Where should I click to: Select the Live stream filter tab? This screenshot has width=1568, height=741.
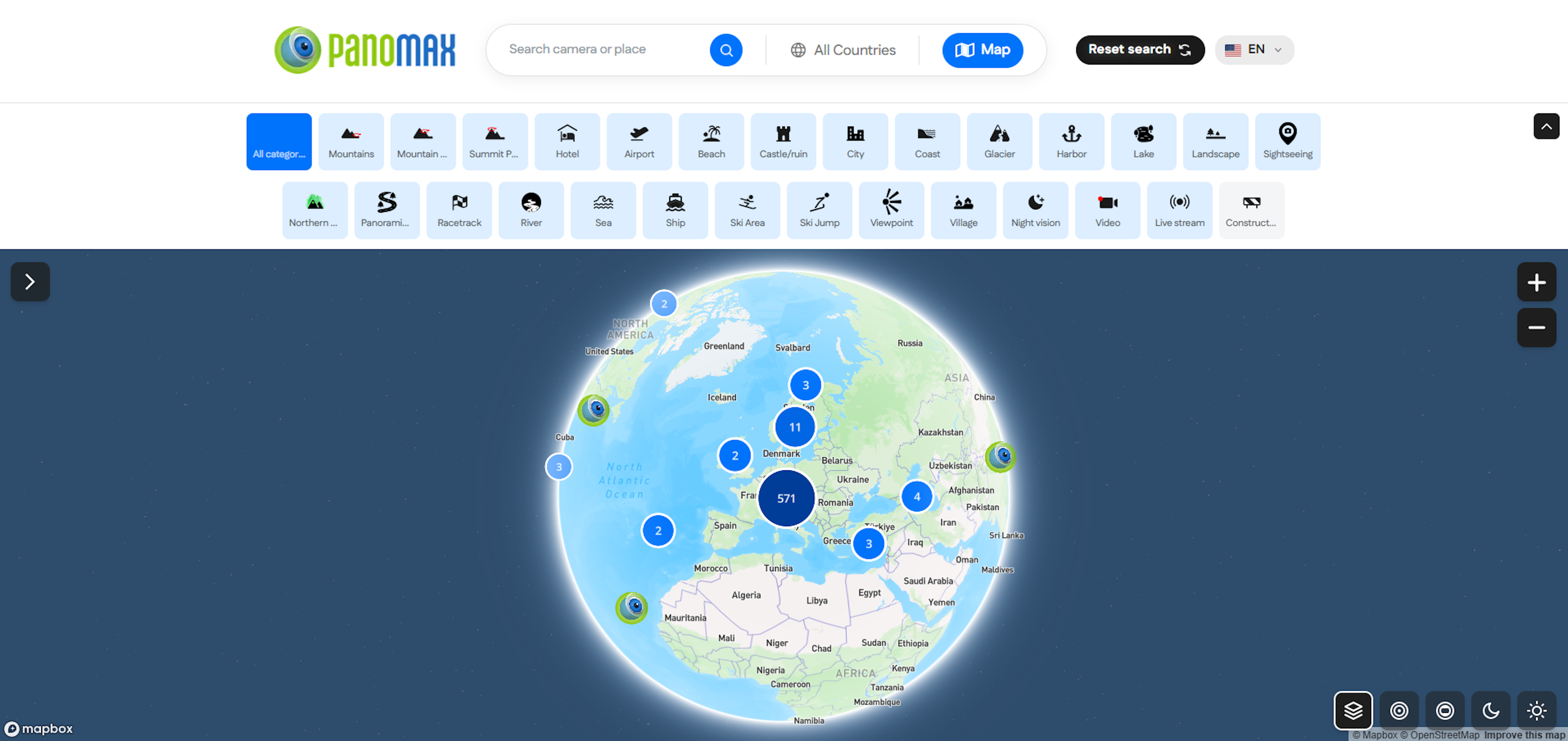pos(1179,210)
